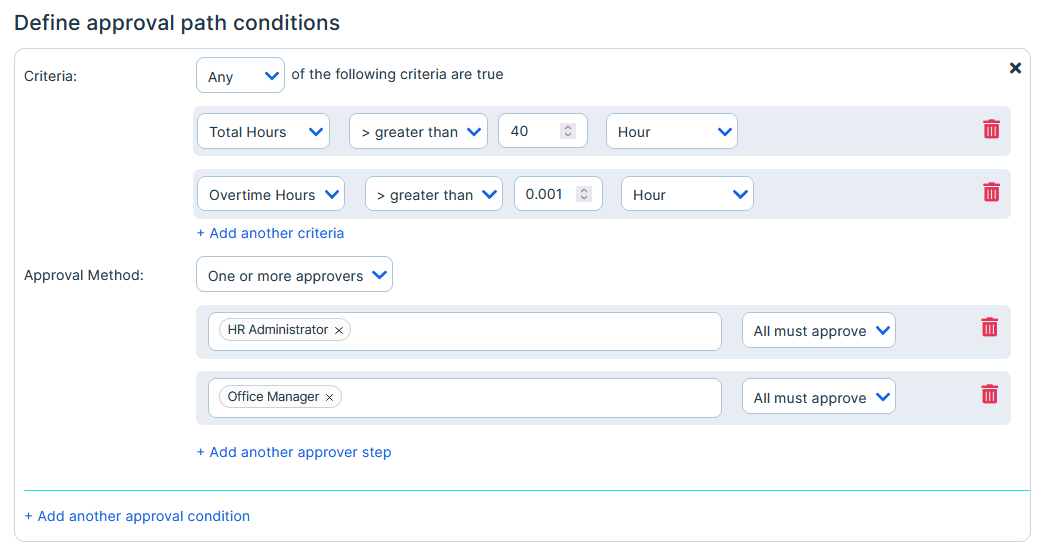1046x543 pixels.
Task: Open the Hour unit dropdown for Total Hours
Action: pos(672,131)
